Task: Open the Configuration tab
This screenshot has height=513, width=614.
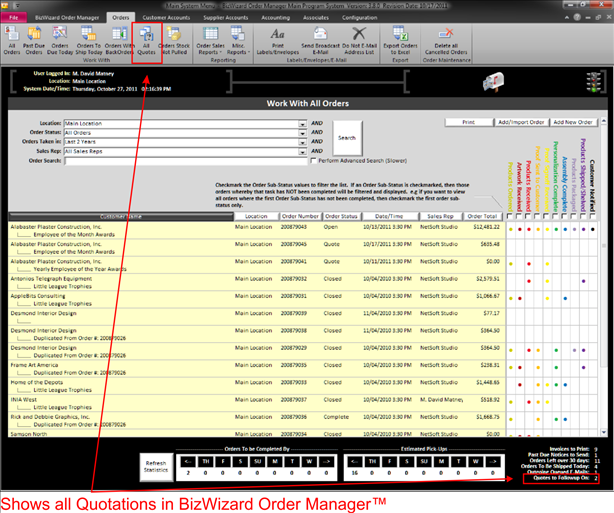Action: tap(359, 18)
